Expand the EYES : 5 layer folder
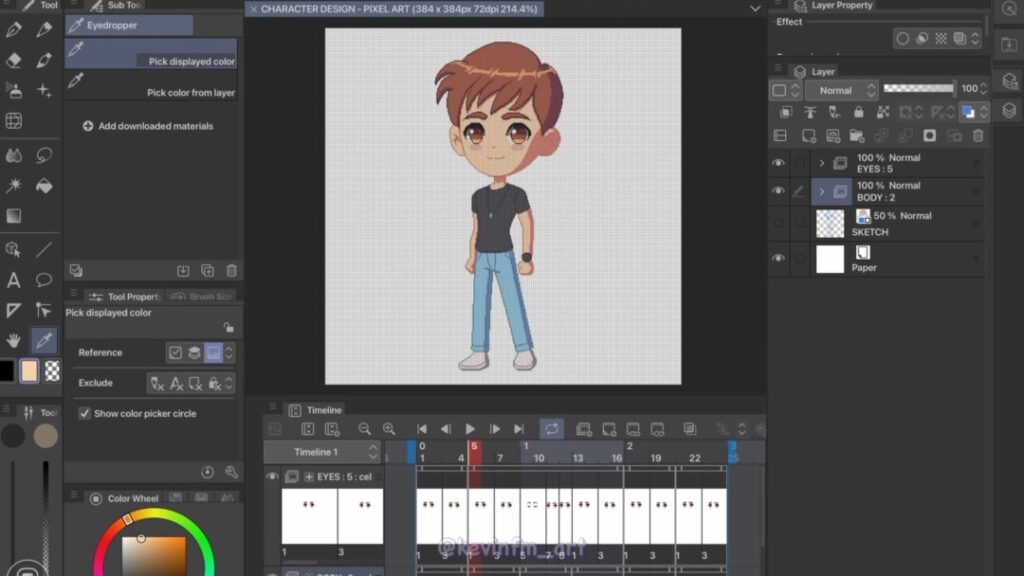1024x576 pixels. [x=822, y=163]
